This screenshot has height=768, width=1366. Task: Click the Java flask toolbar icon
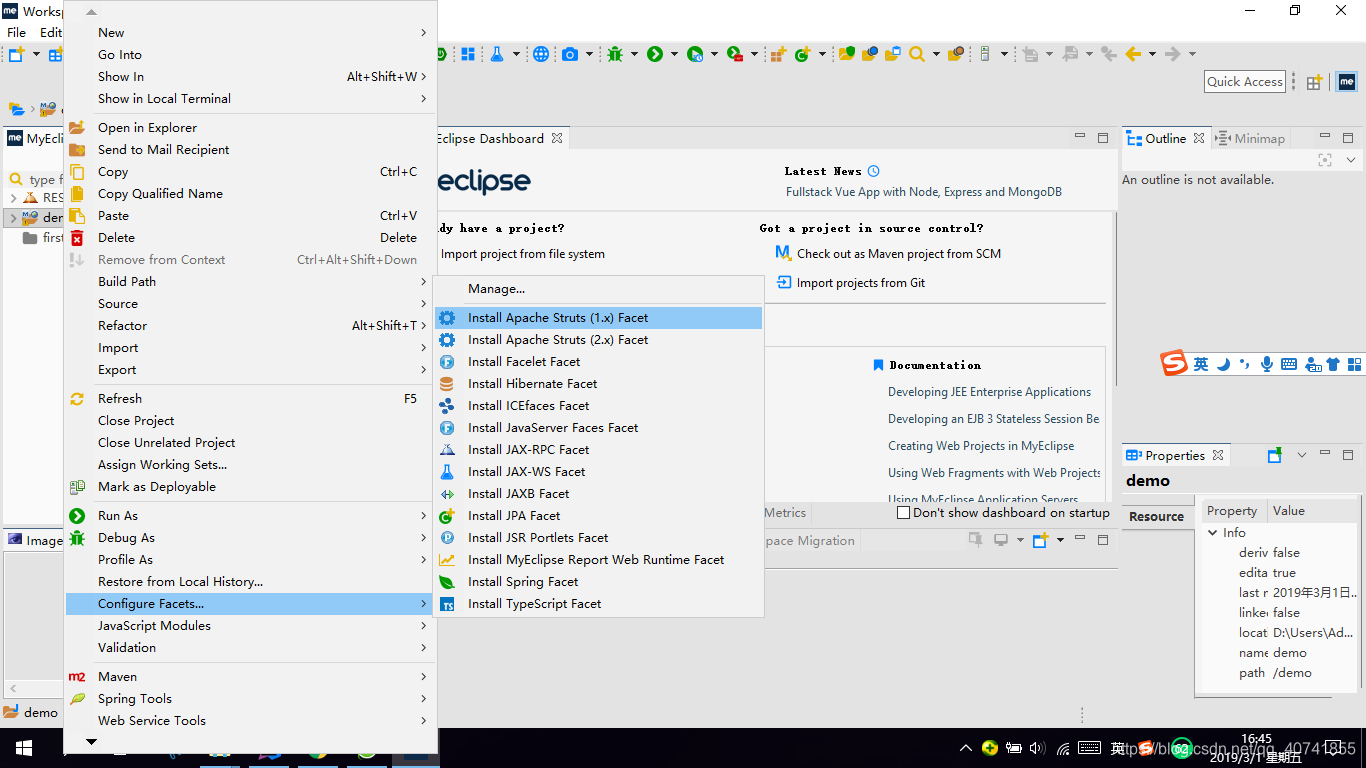pyautogui.click(x=499, y=54)
